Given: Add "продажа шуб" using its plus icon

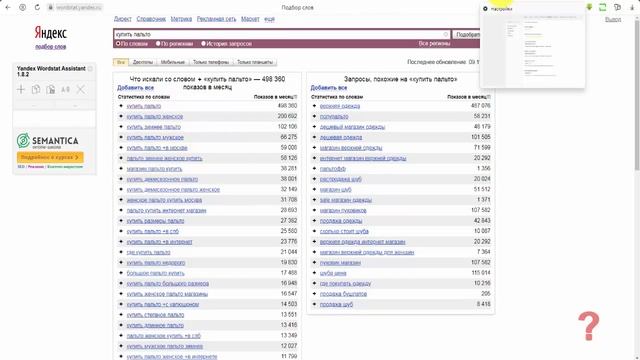Looking at the screenshot, I should point(314,304).
